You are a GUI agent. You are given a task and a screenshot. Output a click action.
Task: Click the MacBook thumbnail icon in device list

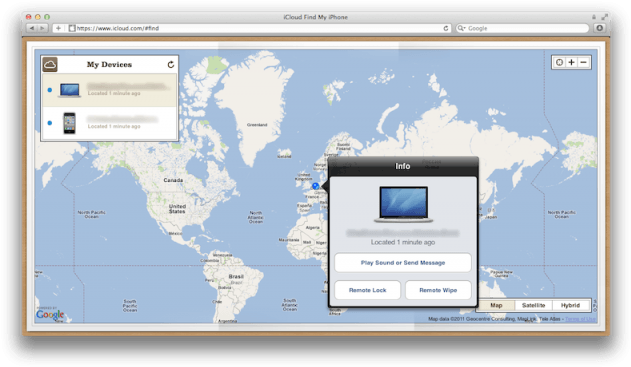[x=70, y=90]
